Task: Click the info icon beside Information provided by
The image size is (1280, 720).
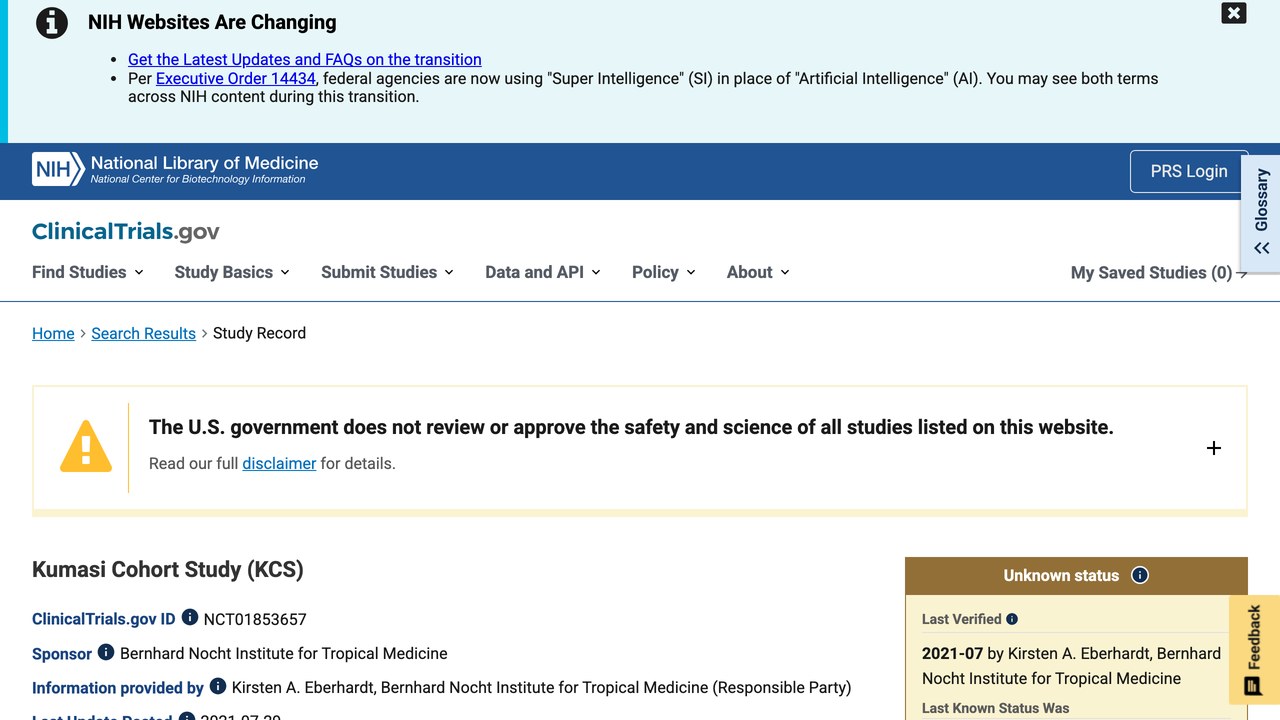Action: coord(218,686)
